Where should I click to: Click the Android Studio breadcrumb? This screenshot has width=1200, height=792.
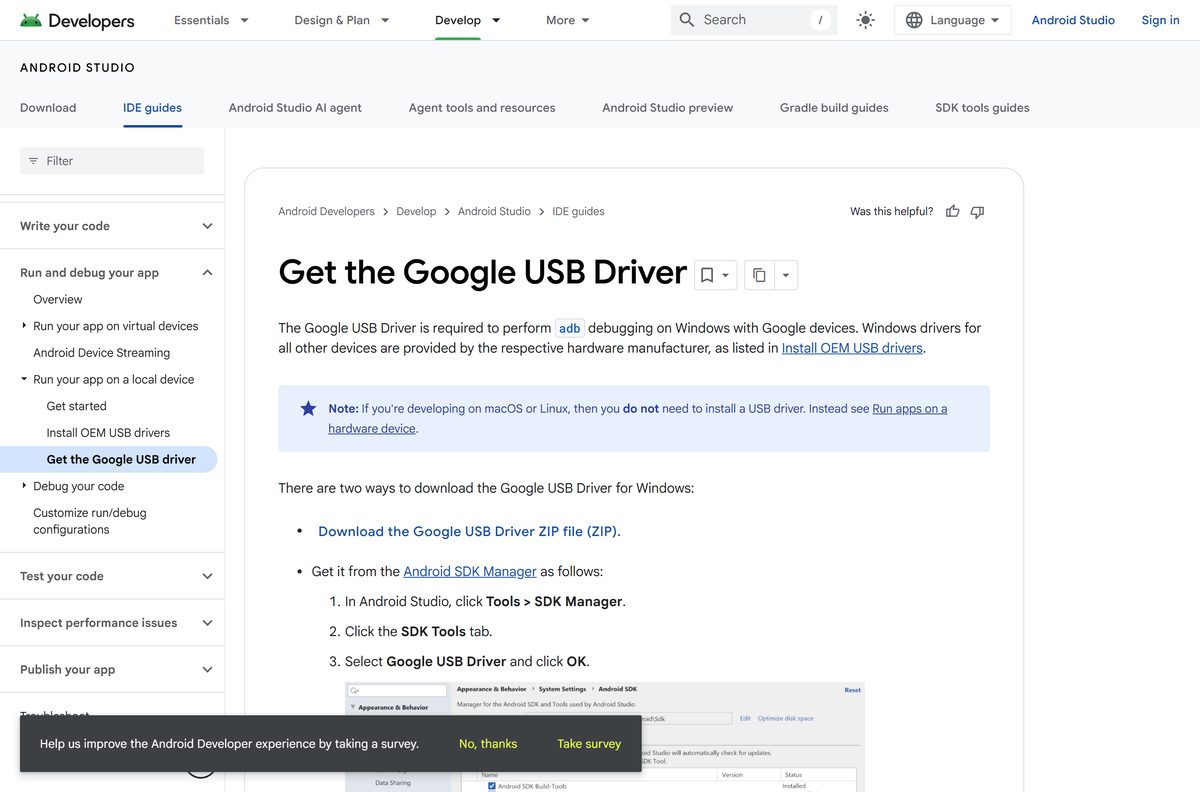(494, 212)
